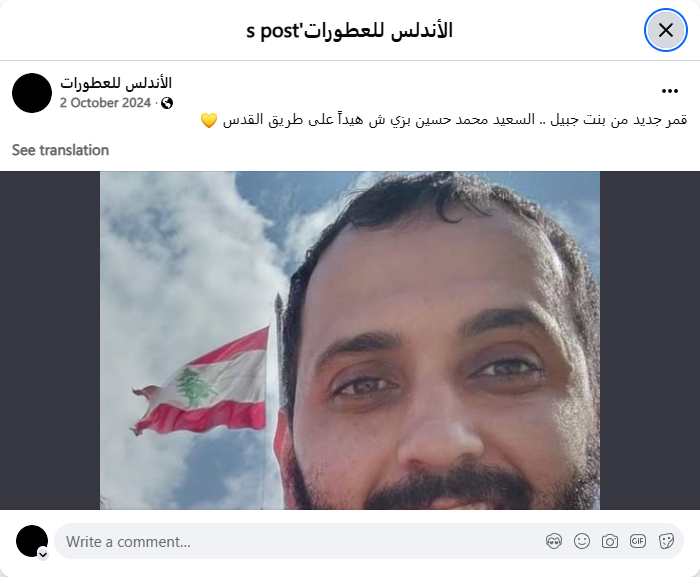Expand the commenter identity switcher chevron
The image size is (700, 577).
(x=43, y=555)
